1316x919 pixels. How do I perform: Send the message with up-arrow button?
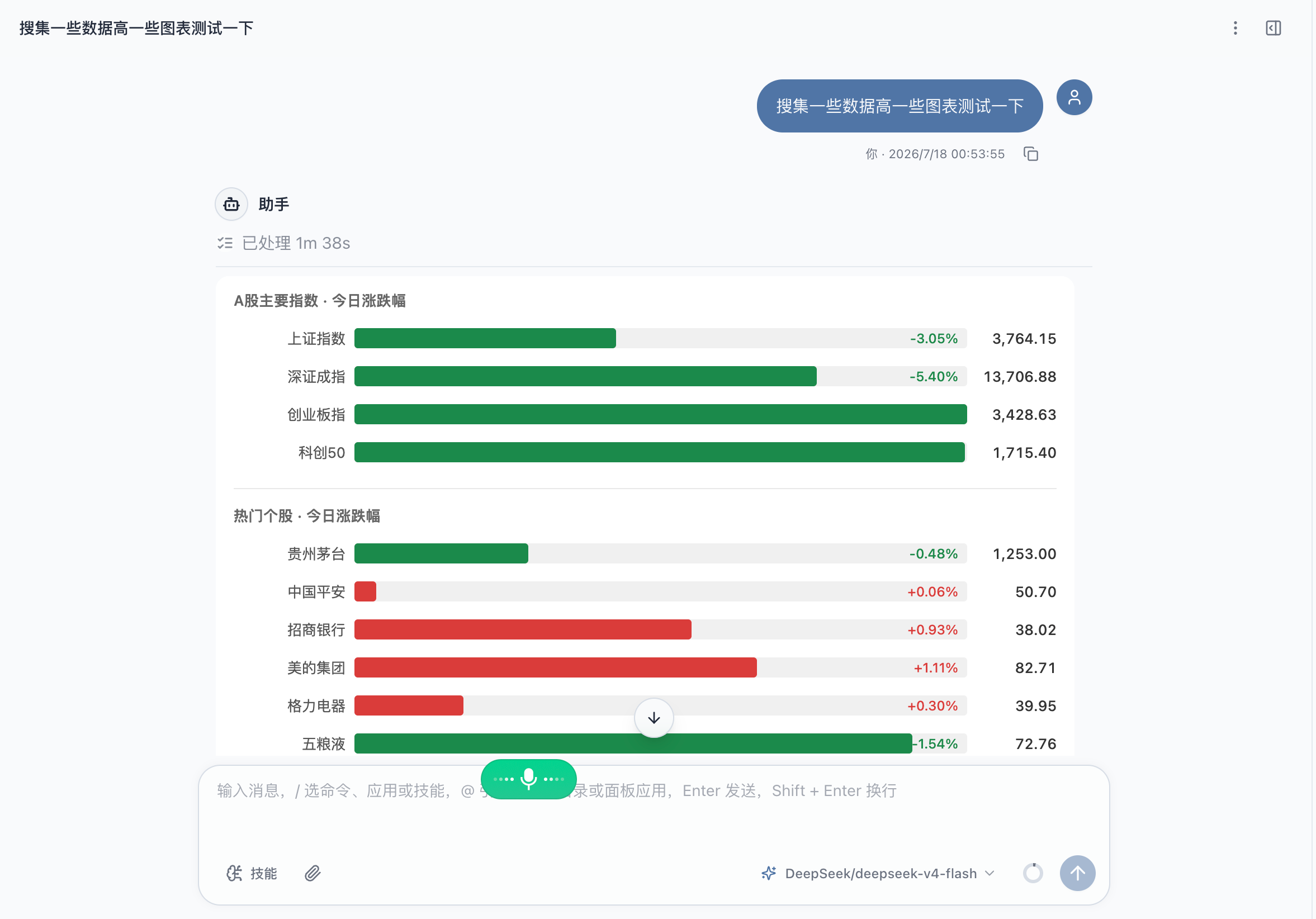[1077, 873]
